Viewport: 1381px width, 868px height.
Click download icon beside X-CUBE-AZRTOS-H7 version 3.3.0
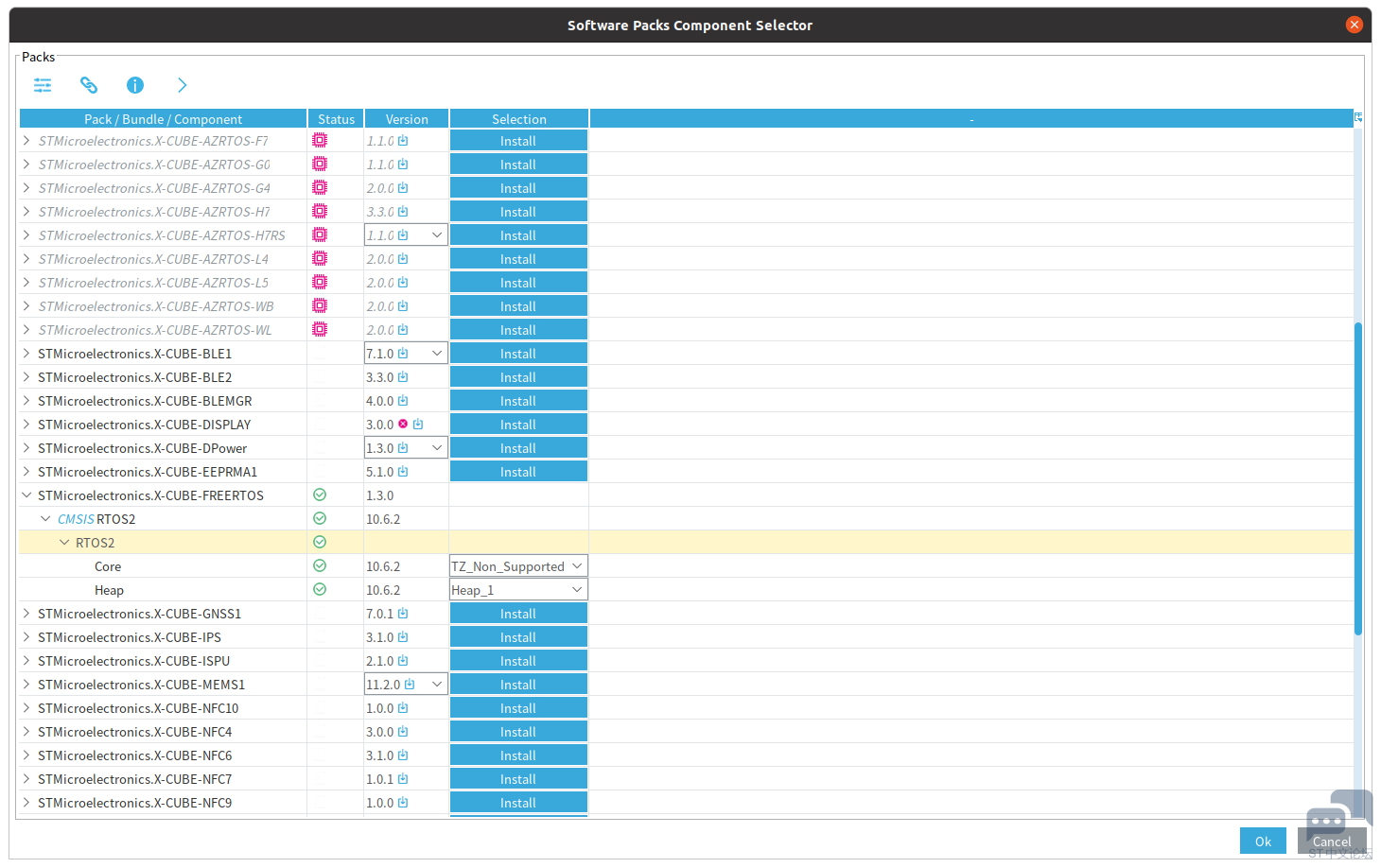point(403,211)
